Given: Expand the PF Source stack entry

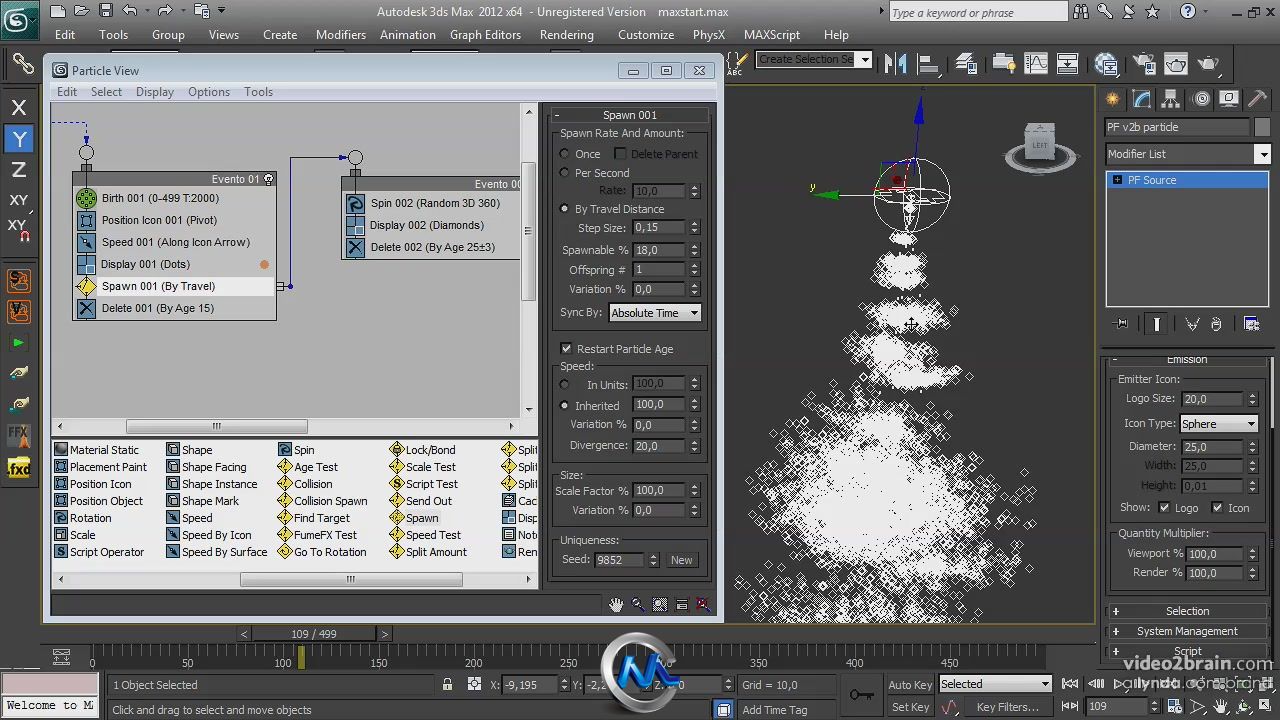Looking at the screenshot, I should click(1117, 180).
